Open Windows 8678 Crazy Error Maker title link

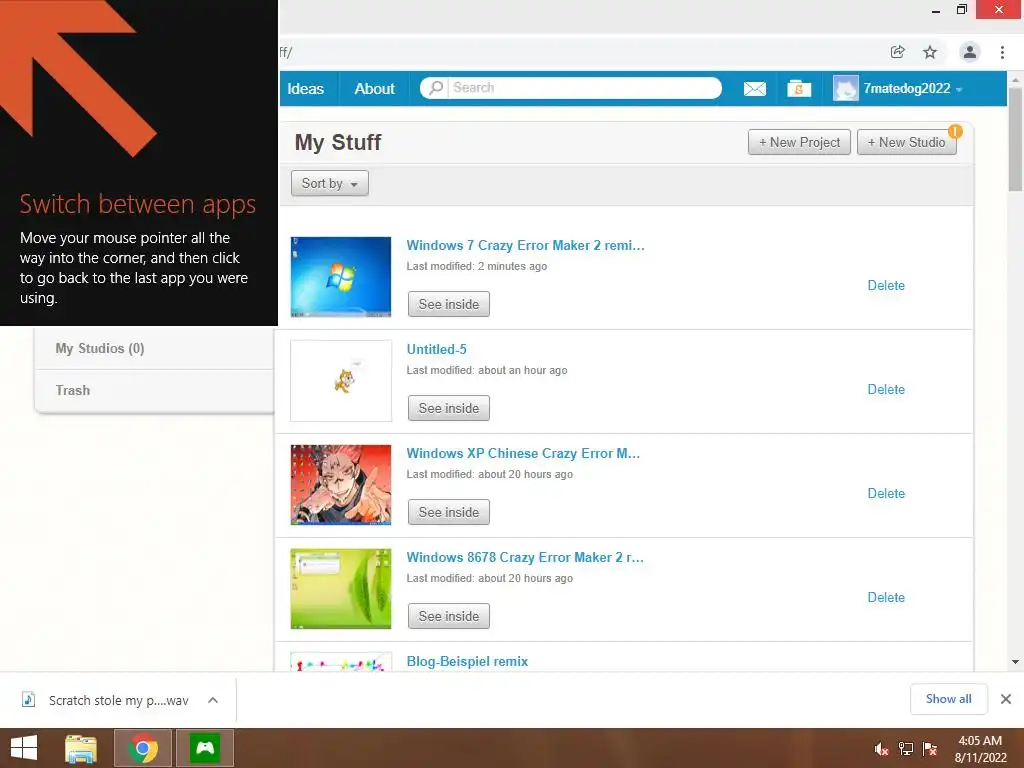coord(525,557)
